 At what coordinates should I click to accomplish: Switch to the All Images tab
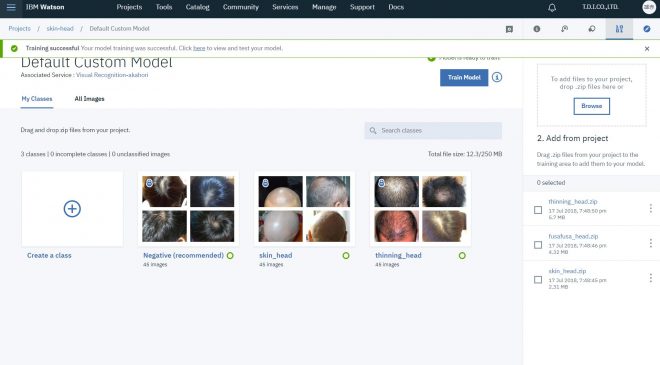click(x=89, y=99)
